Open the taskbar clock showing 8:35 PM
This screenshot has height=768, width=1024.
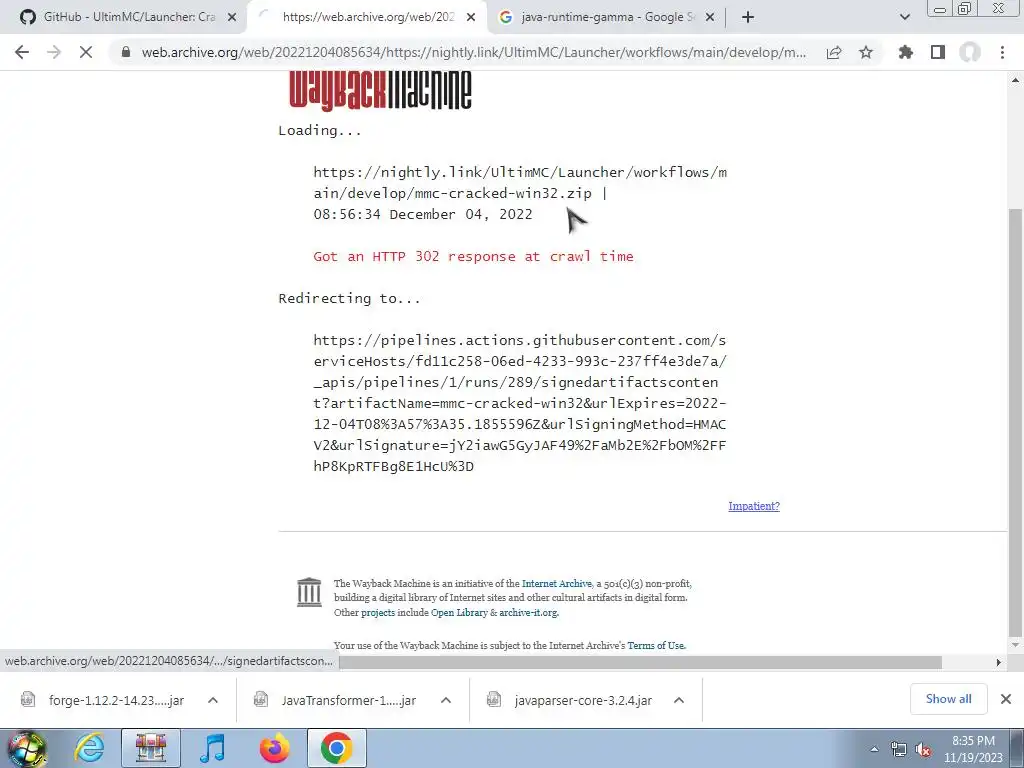click(973, 749)
